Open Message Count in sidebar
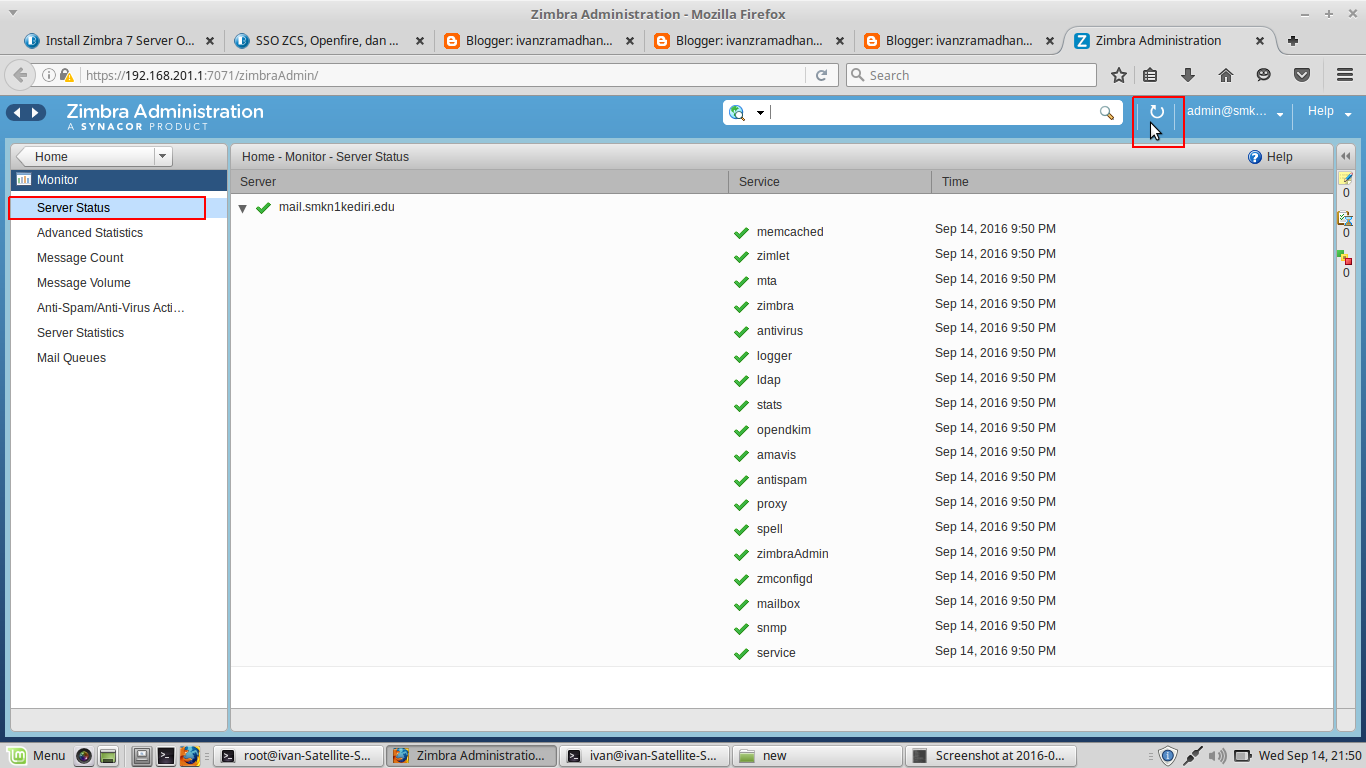 pyautogui.click(x=80, y=258)
